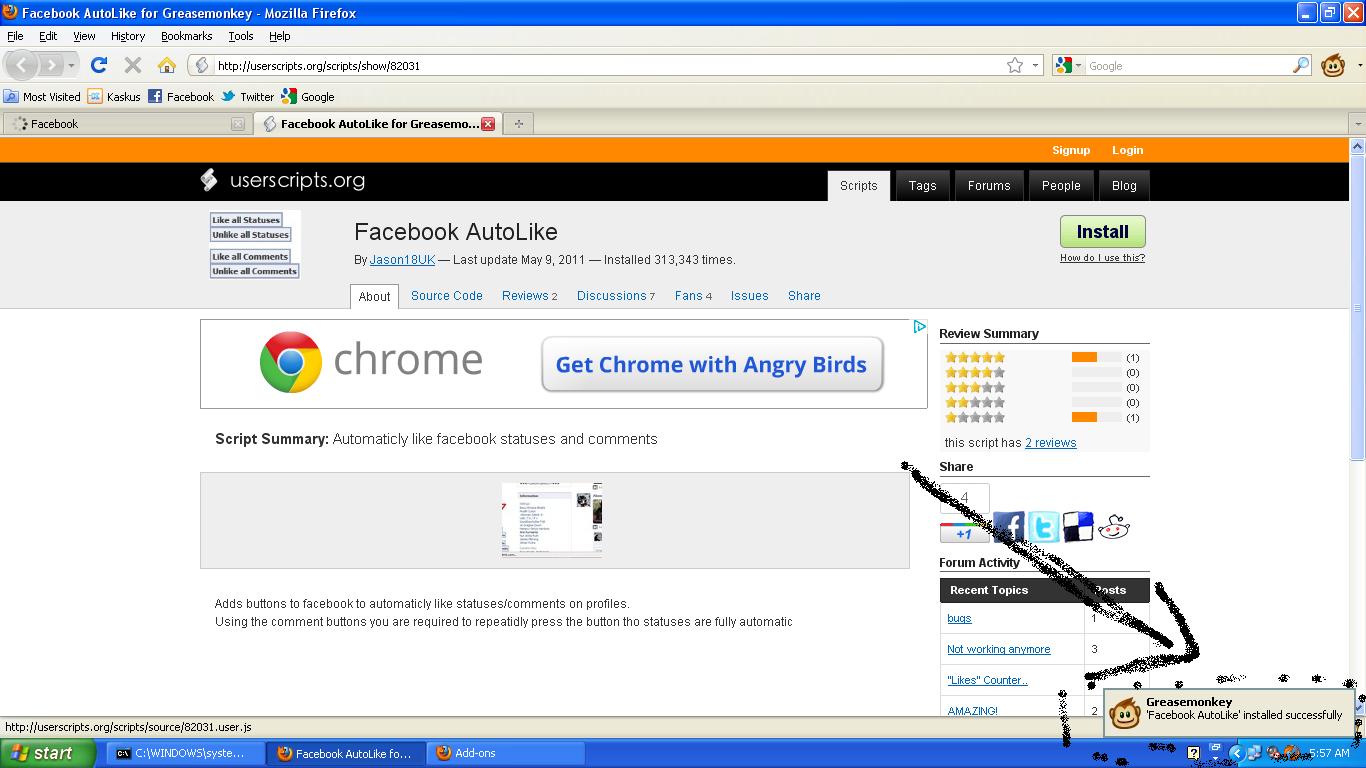Open the Source Code tab

[447, 296]
